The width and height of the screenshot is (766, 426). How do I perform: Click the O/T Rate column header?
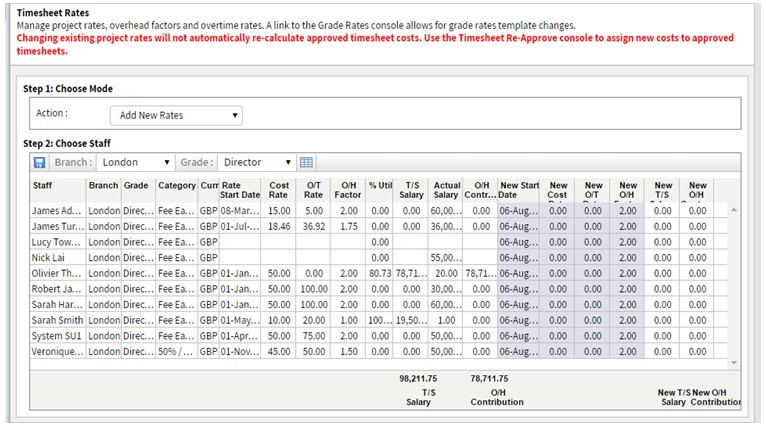(313, 190)
